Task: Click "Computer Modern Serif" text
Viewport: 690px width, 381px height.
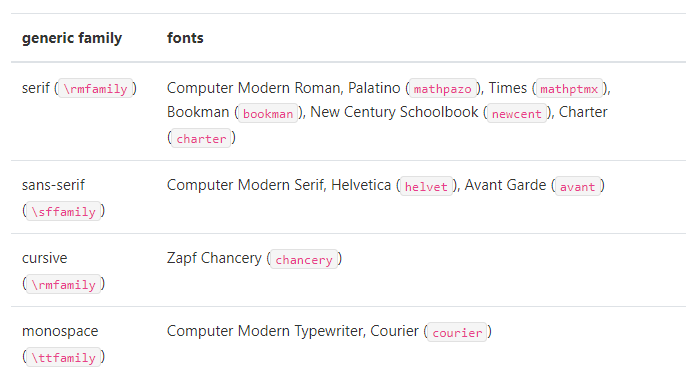Action: click(245, 185)
